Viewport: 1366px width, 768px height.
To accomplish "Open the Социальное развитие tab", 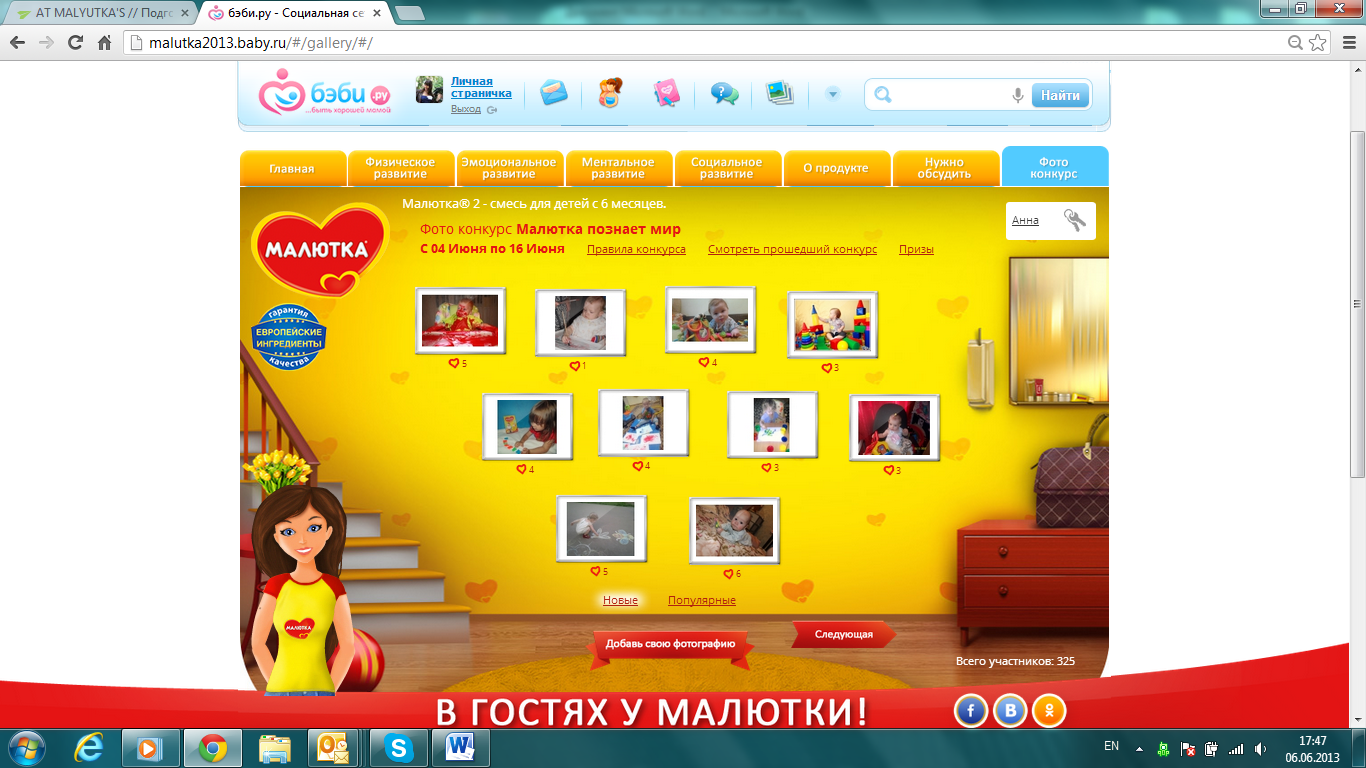I will tap(727, 168).
